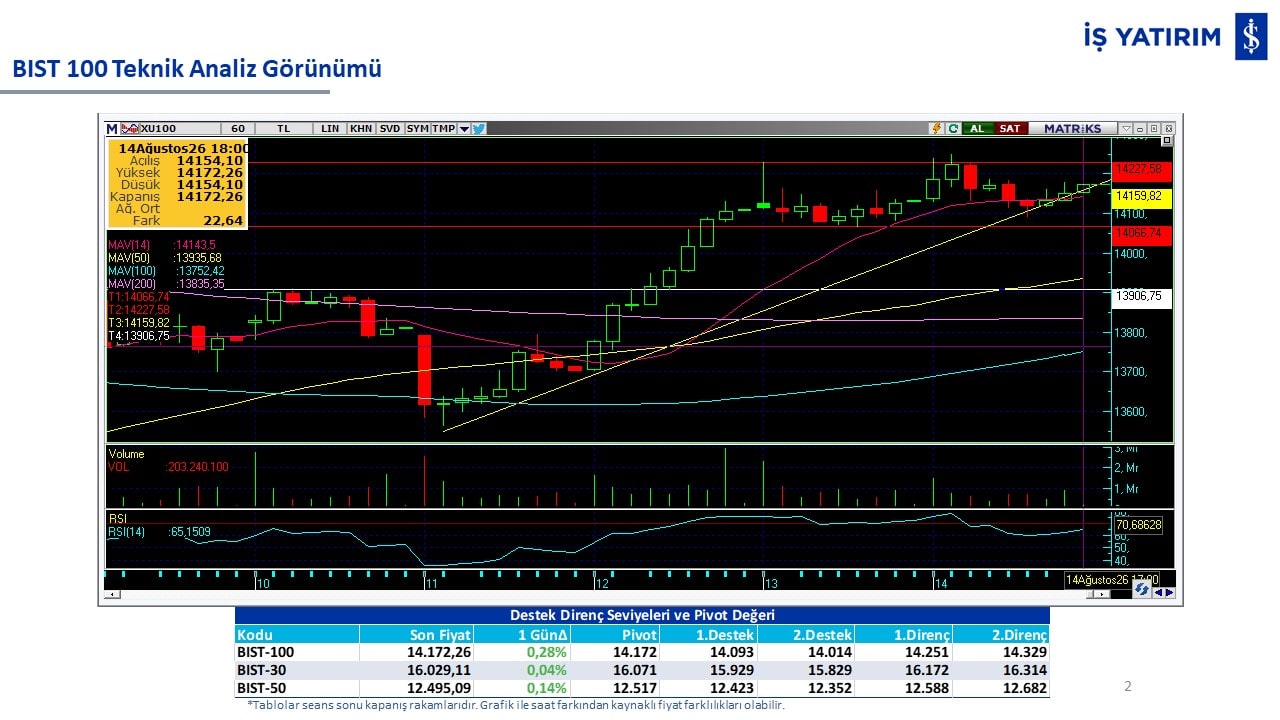This screenshot has height=720, width=1280.
Task: Click the scroll-left arrow of horizontal scrollbar
Action: tap(111, 594)
